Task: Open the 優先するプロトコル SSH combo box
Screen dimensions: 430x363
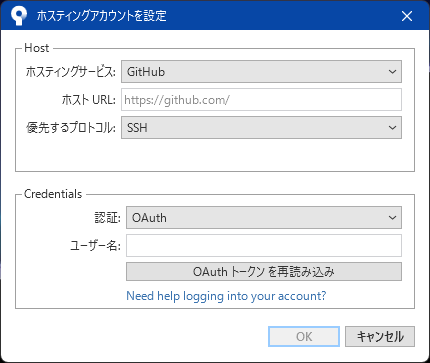Action: click(x=261, y=128)
